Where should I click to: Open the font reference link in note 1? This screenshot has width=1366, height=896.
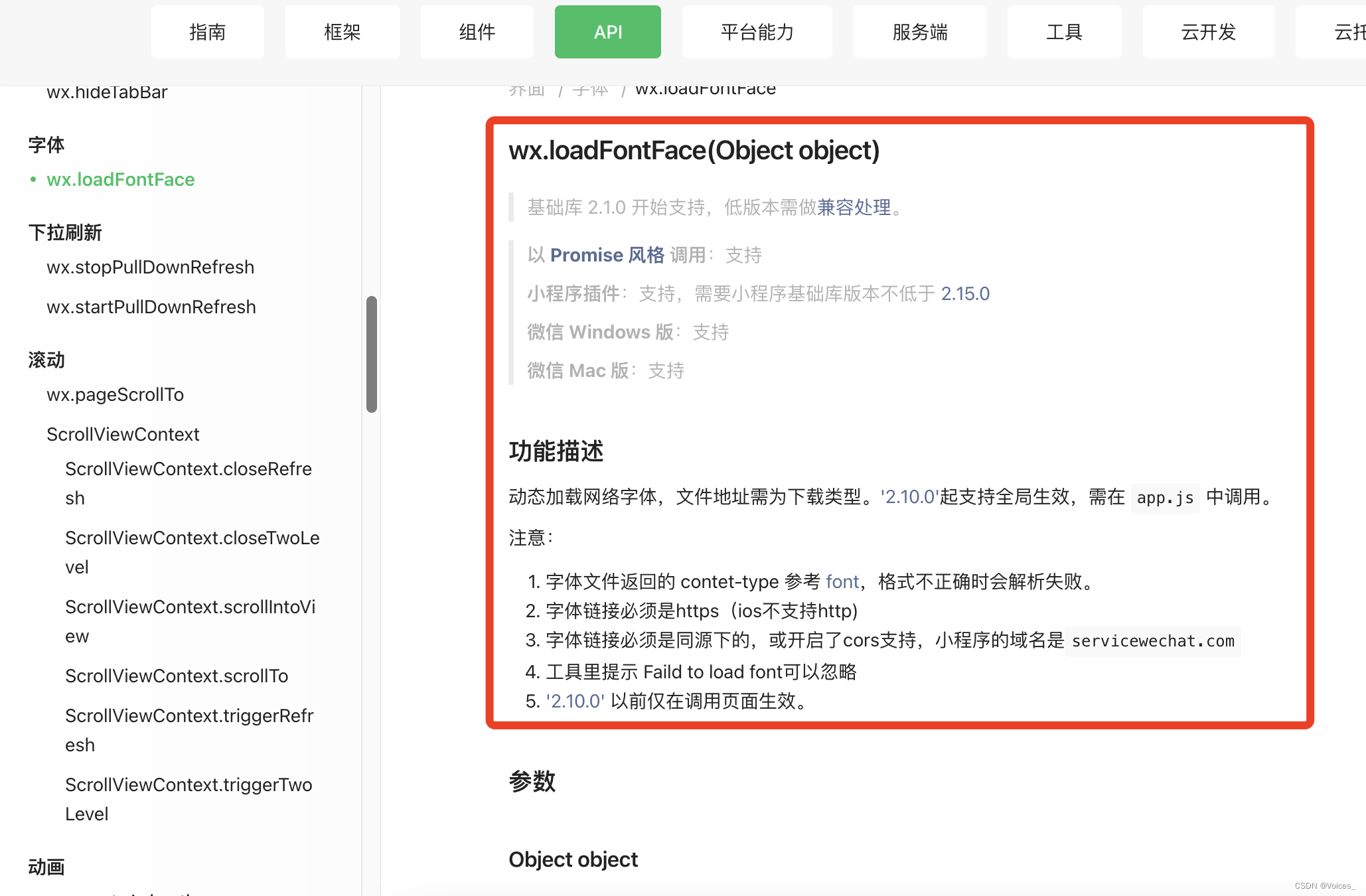[x=842, y=581]
